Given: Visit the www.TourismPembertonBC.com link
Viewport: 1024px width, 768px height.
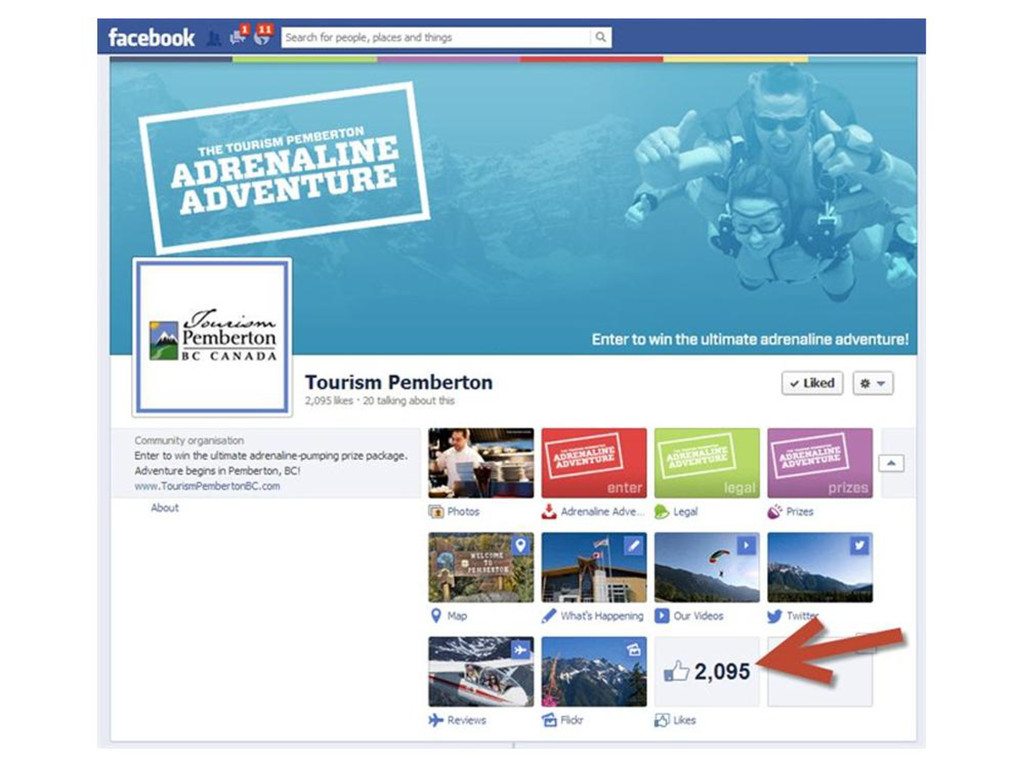Looking at the screenshot, I should point(207,486).
